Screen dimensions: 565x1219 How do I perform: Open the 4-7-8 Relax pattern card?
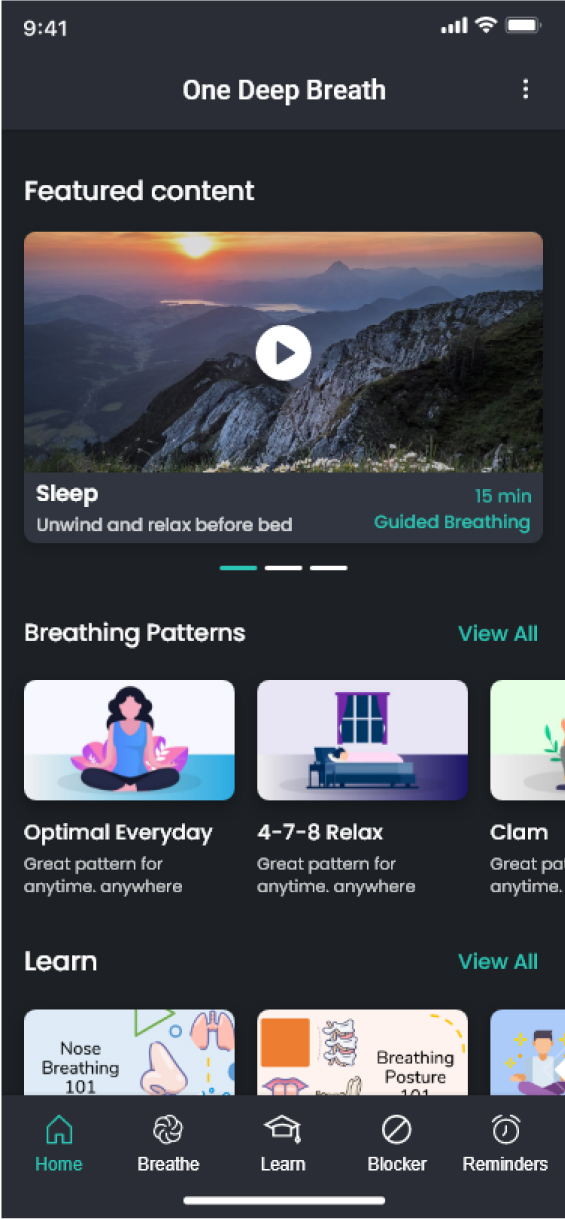[x=362, y=787]
